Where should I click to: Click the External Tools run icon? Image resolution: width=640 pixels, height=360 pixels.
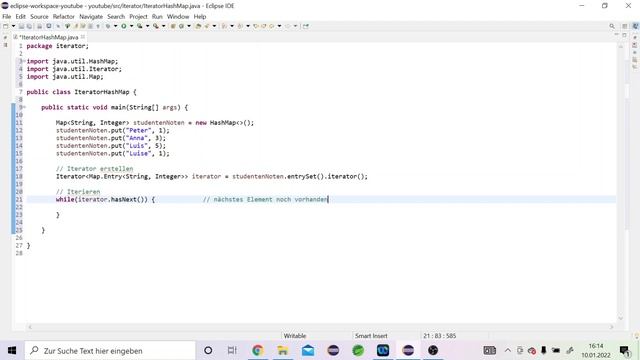click(x=156, y=26)
